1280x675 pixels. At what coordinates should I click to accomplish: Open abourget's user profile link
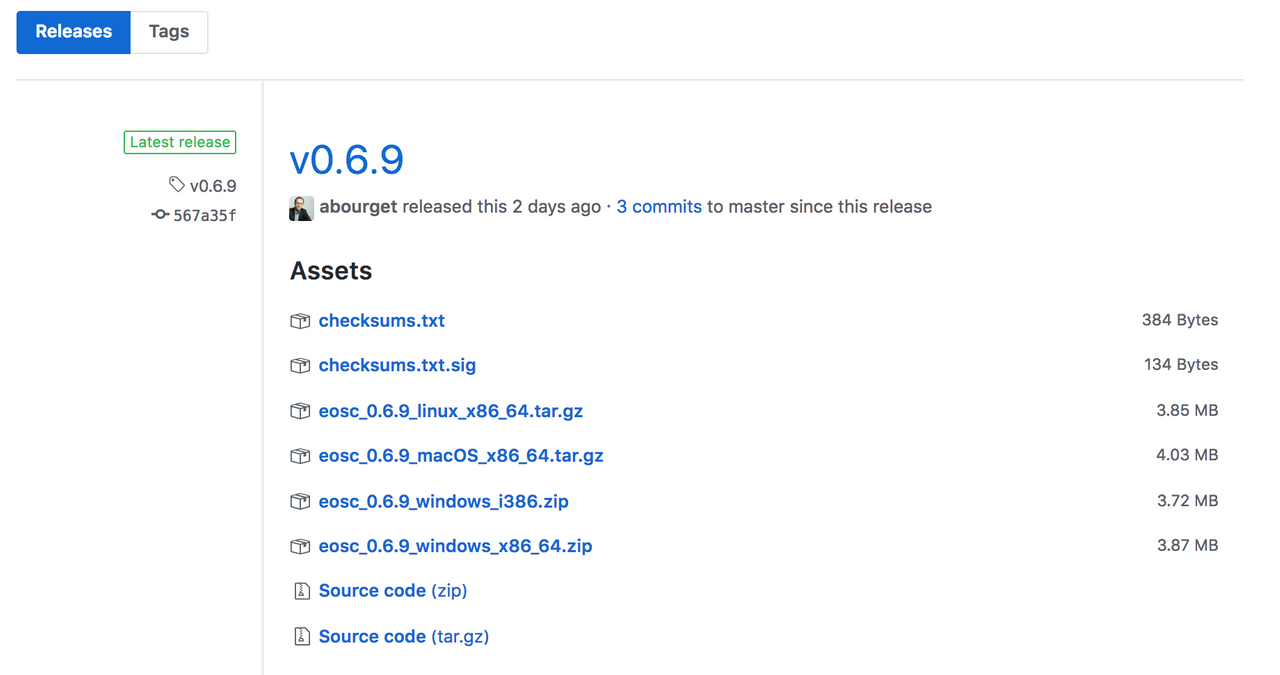click(358, 207)
